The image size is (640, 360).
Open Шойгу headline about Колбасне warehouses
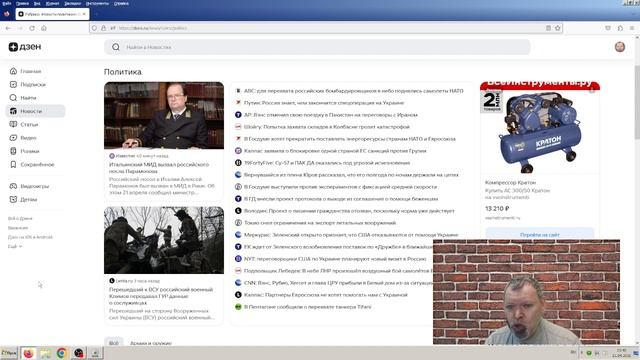tap(327, 127)
